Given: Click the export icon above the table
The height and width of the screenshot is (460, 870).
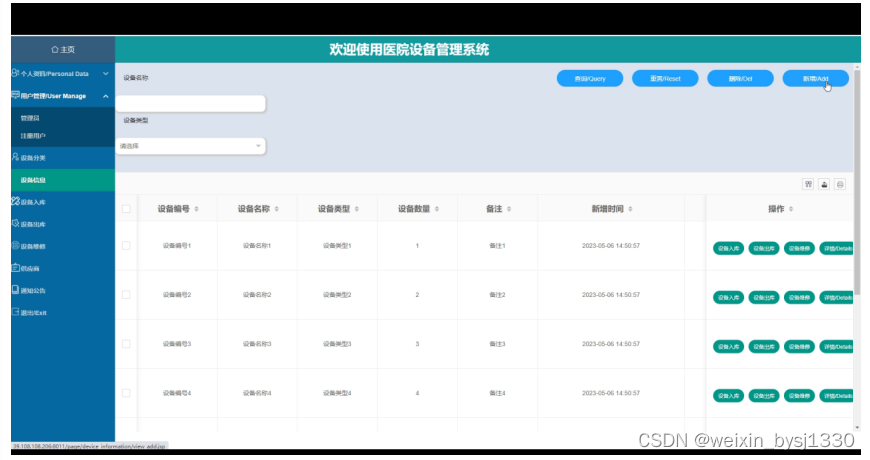Looking at the screenshot, I should 824,184.
